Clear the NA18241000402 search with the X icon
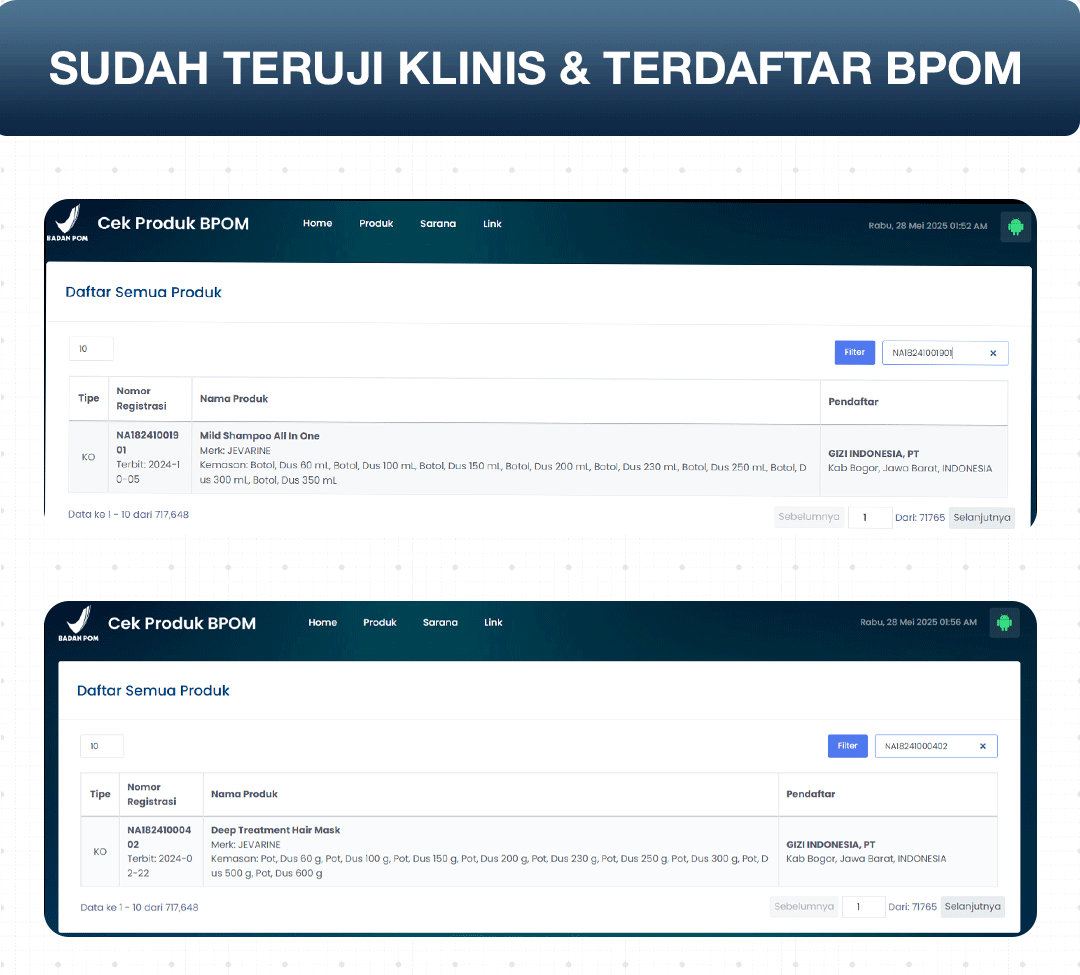Image resolution: width=1080 pixels, height=975 pixels. (982, 746)
